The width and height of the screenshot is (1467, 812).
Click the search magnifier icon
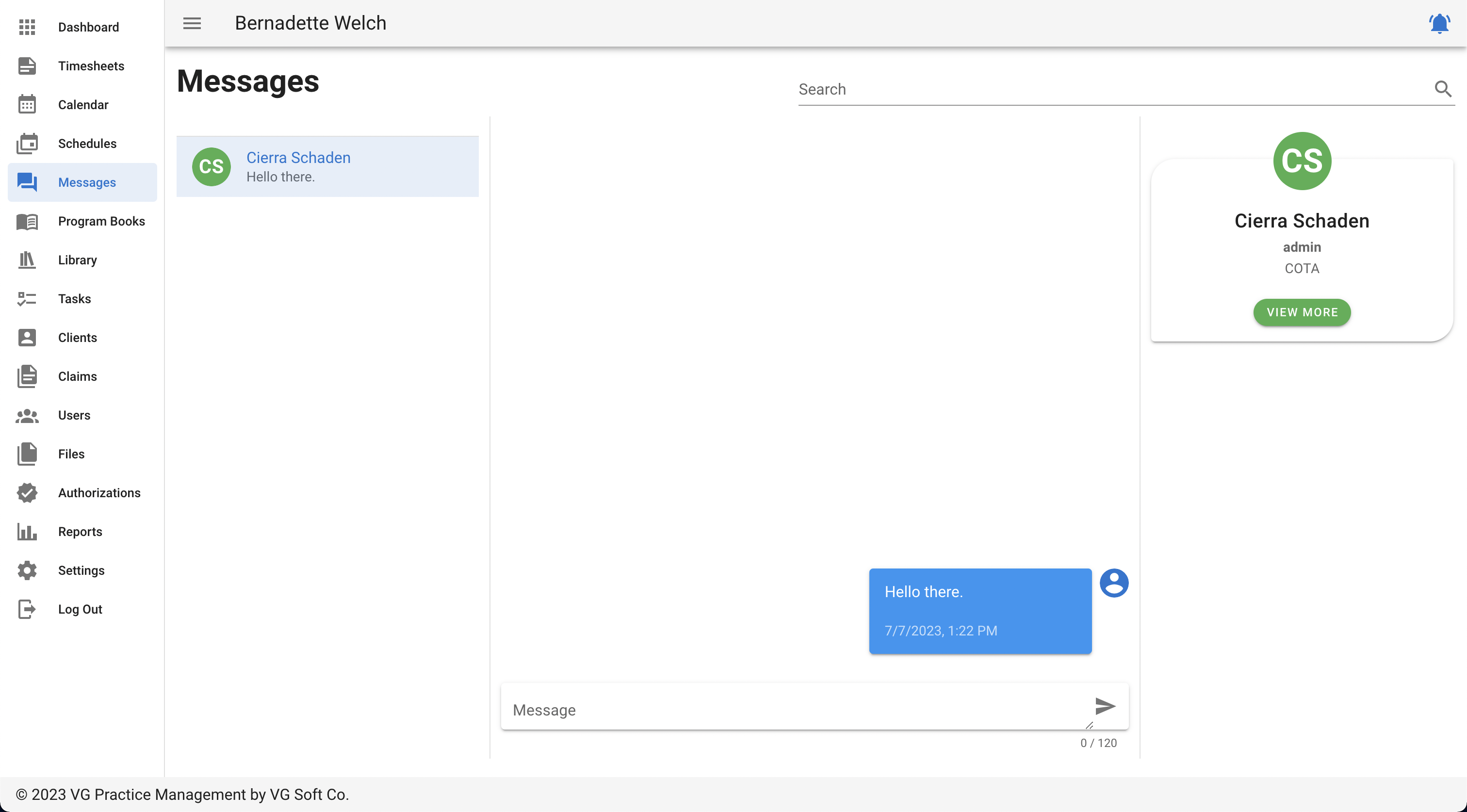(x=1444, y=89)
